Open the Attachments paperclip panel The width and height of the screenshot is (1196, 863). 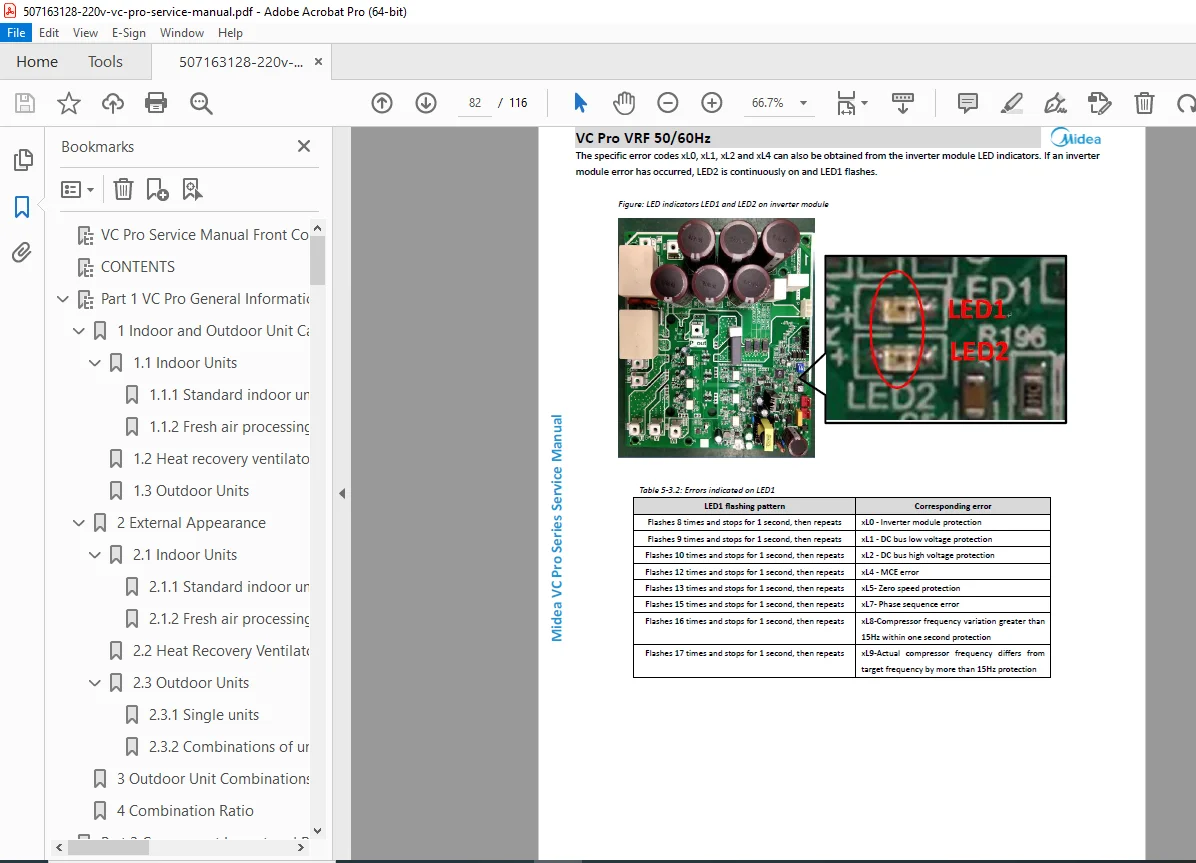pyautogui.click(x=22, y=253)
